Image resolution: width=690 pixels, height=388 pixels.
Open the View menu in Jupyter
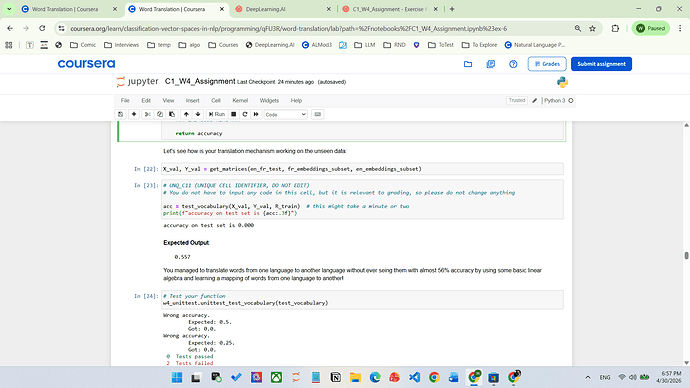(168, 101)
